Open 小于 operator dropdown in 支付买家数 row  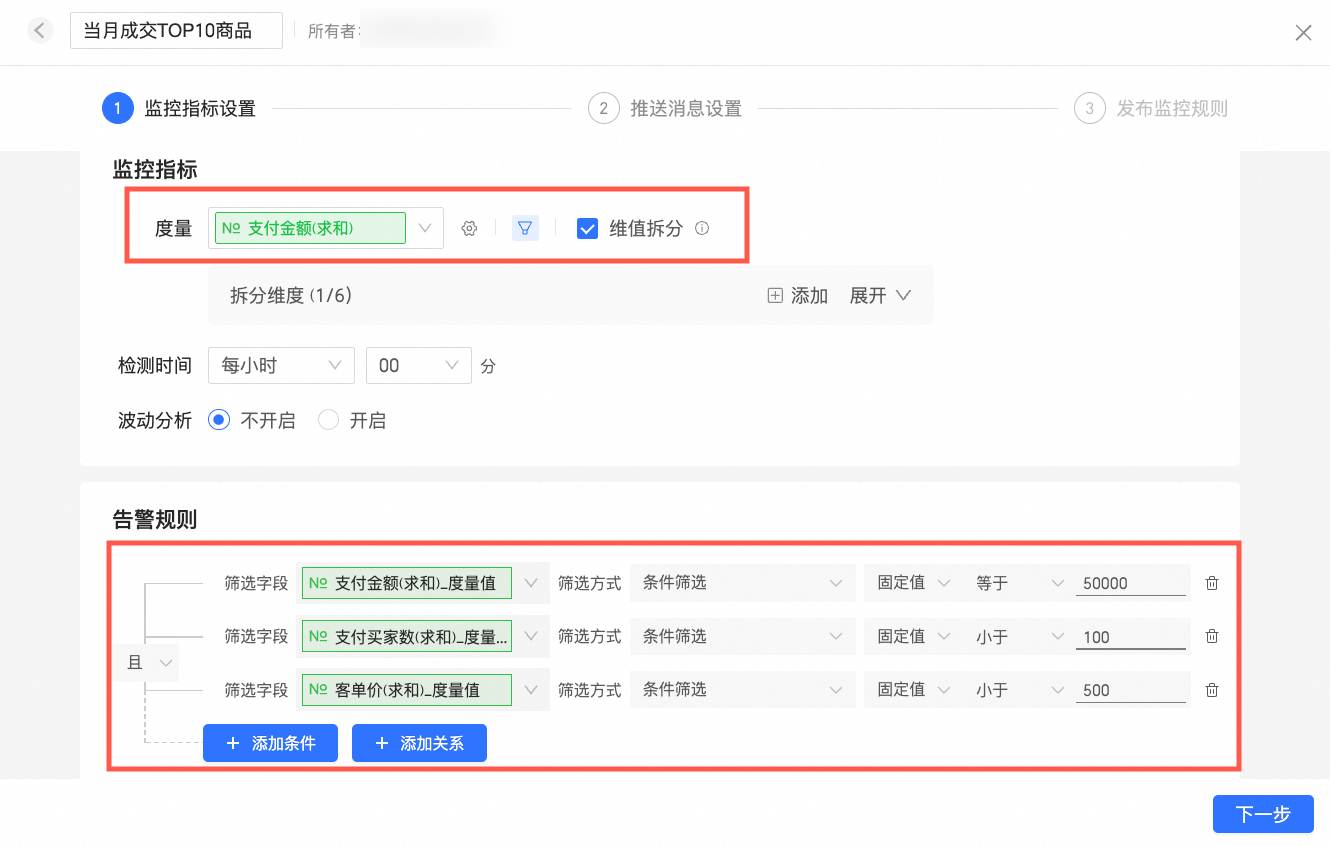coord(1019,636)
